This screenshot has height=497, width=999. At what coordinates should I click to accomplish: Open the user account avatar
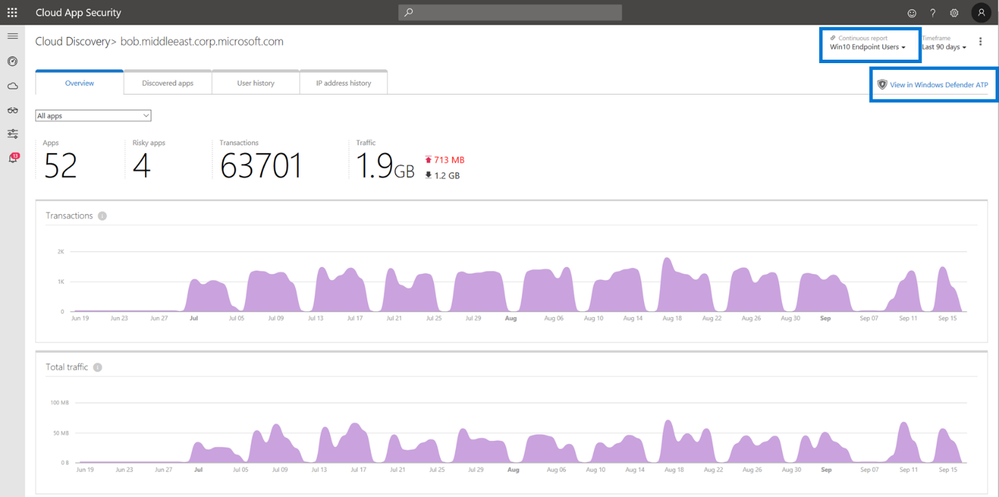pyautogui.click(x=981, y=13)
